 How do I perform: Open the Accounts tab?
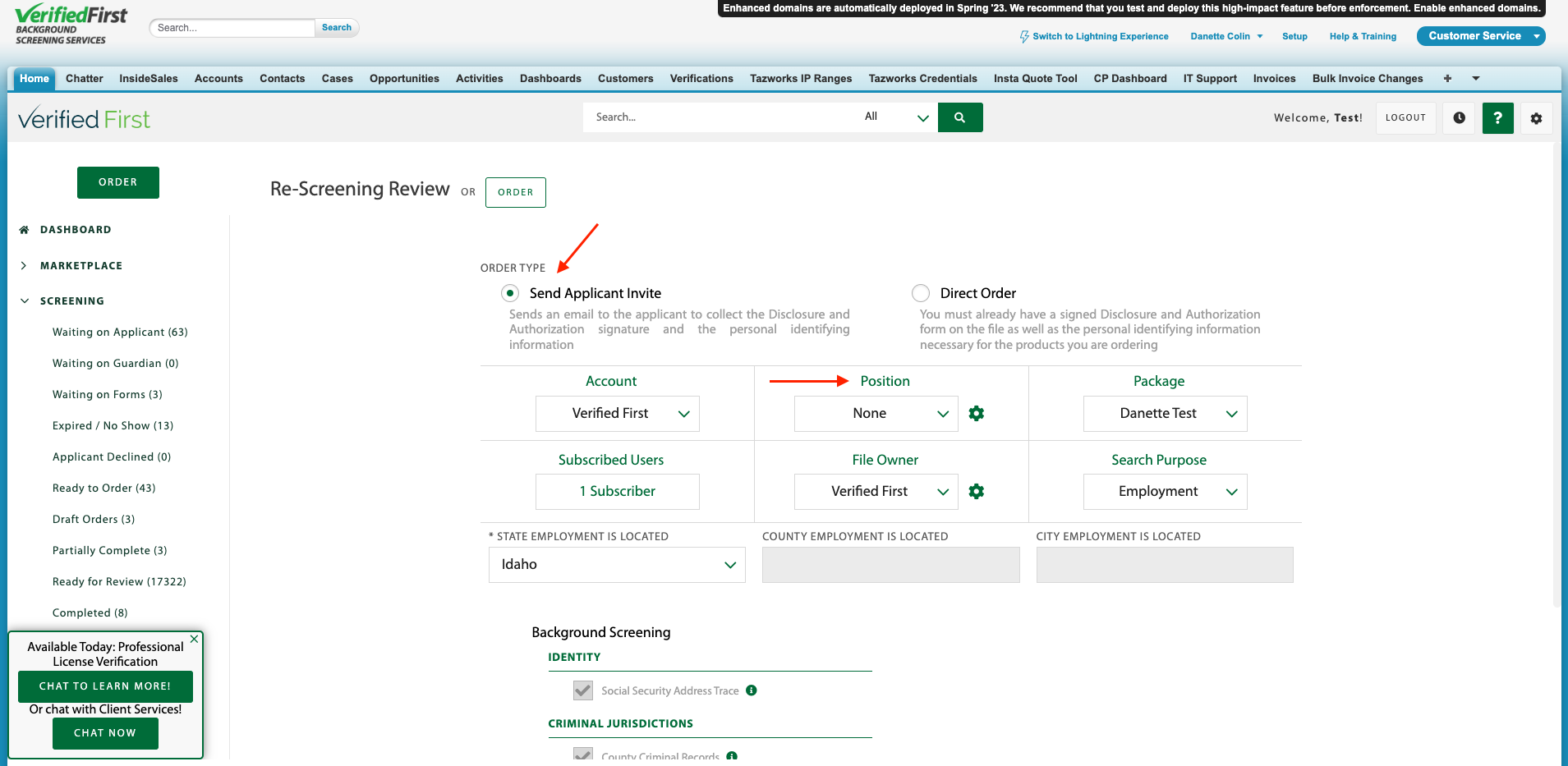click(218, 79)
